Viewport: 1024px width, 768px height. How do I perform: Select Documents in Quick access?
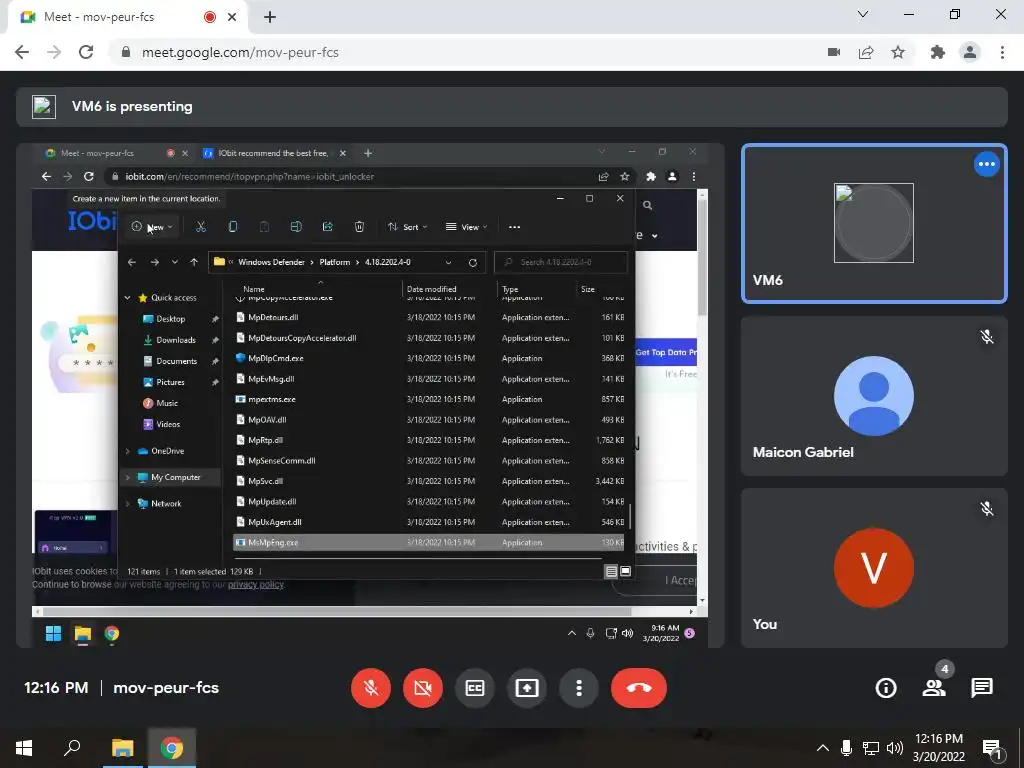[x=176, y=361]
